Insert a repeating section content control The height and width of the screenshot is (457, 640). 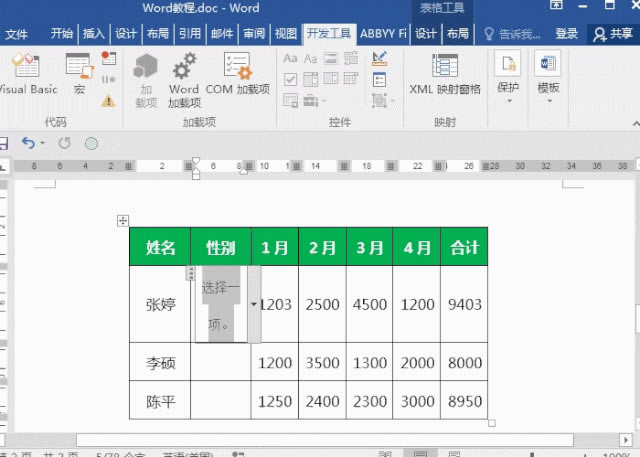290,100
